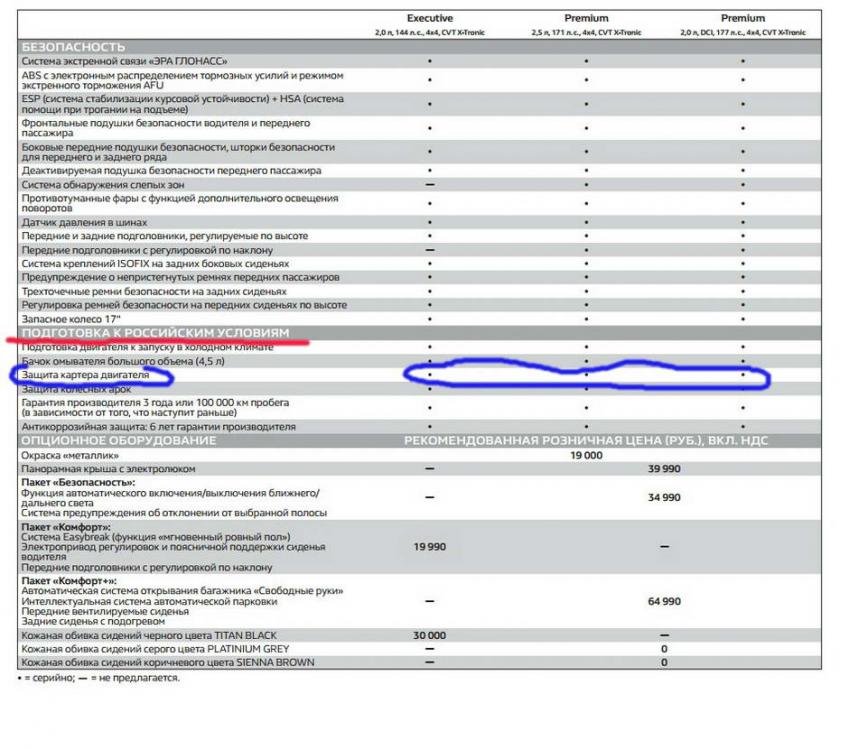Click the "Executive" column heading
849x750 pixels.
coord(430,18)
